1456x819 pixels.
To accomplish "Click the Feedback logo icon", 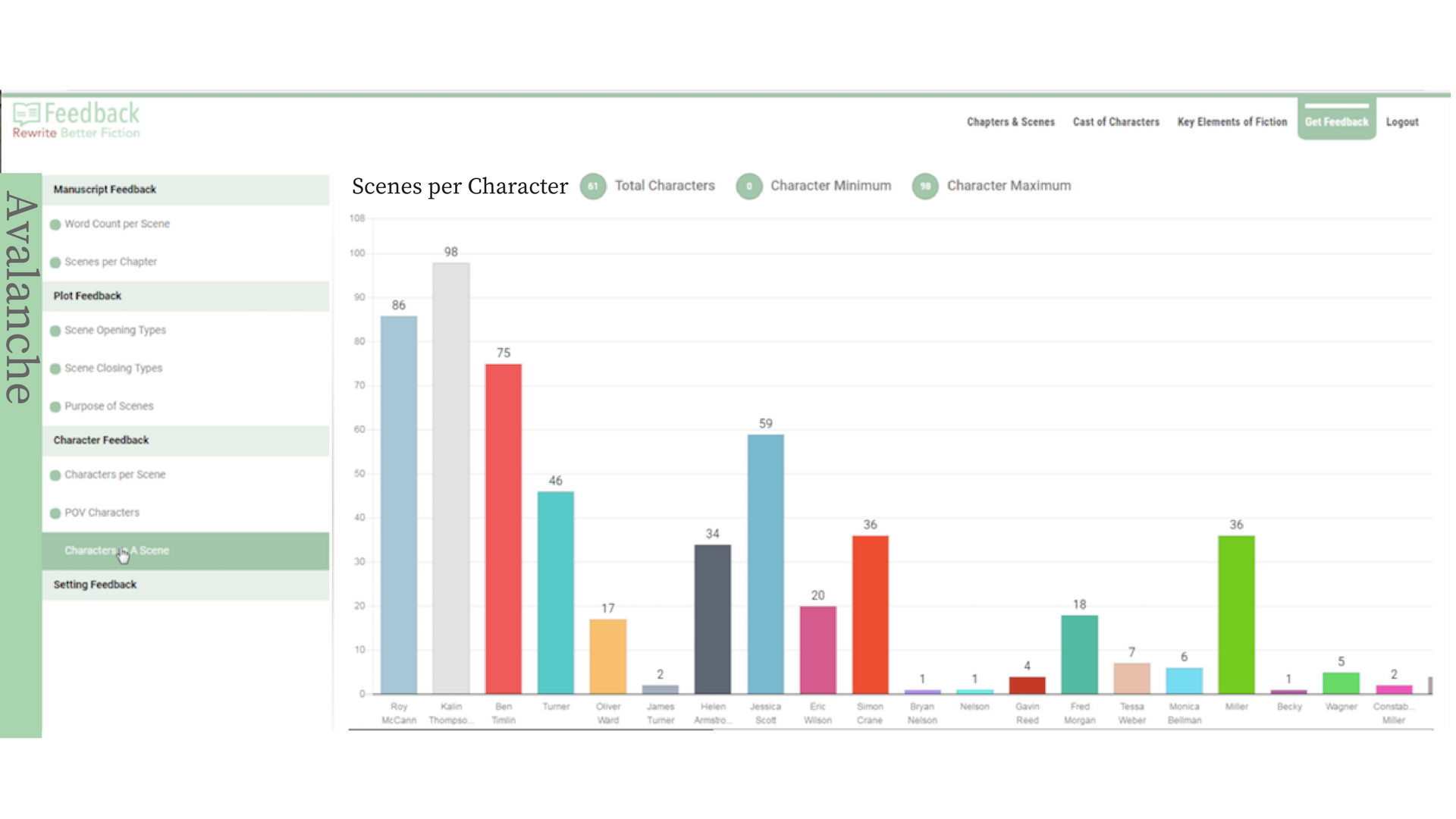I will pos(27,114).
